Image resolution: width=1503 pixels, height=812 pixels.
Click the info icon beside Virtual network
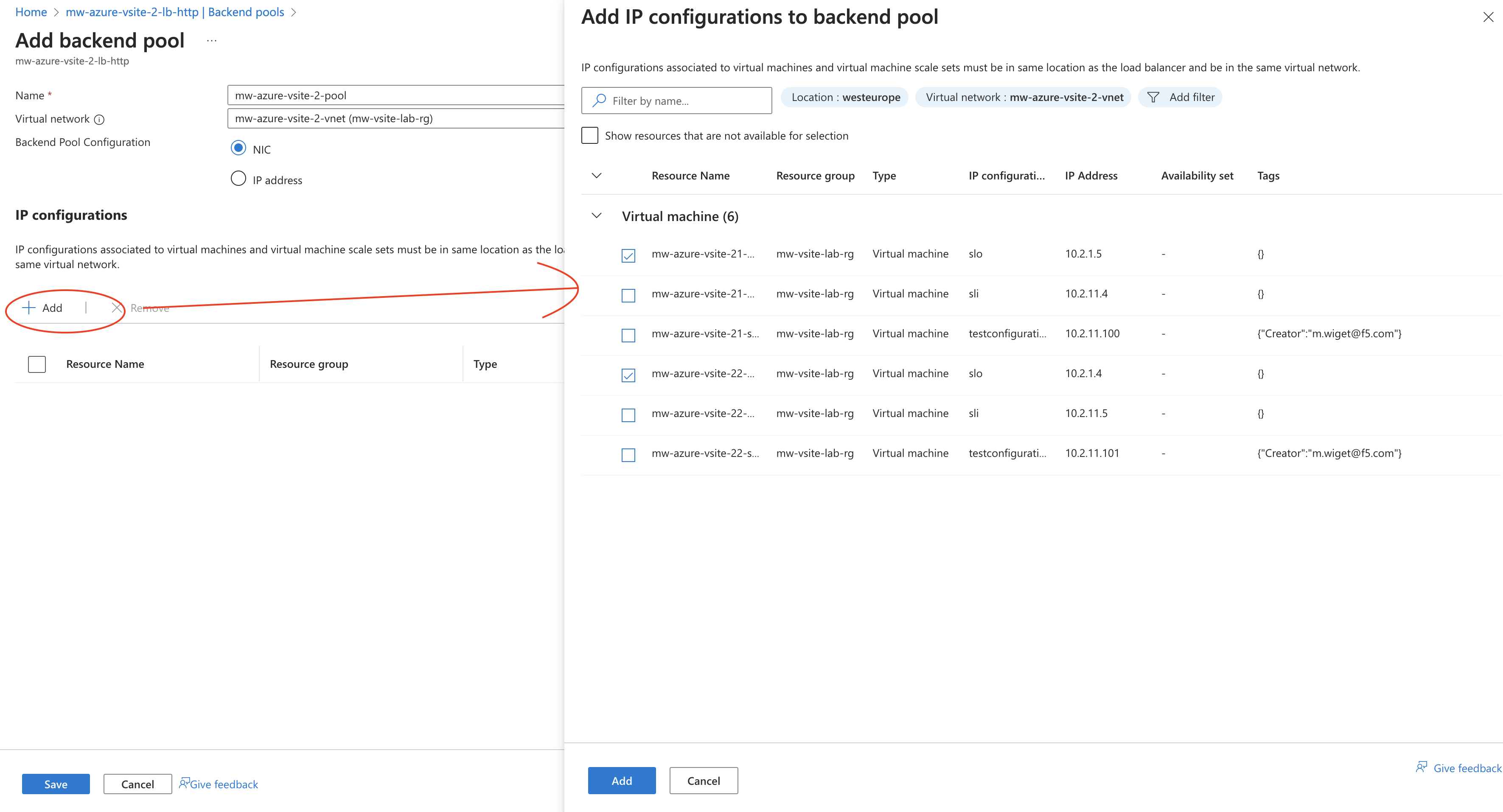pos(99,120)
